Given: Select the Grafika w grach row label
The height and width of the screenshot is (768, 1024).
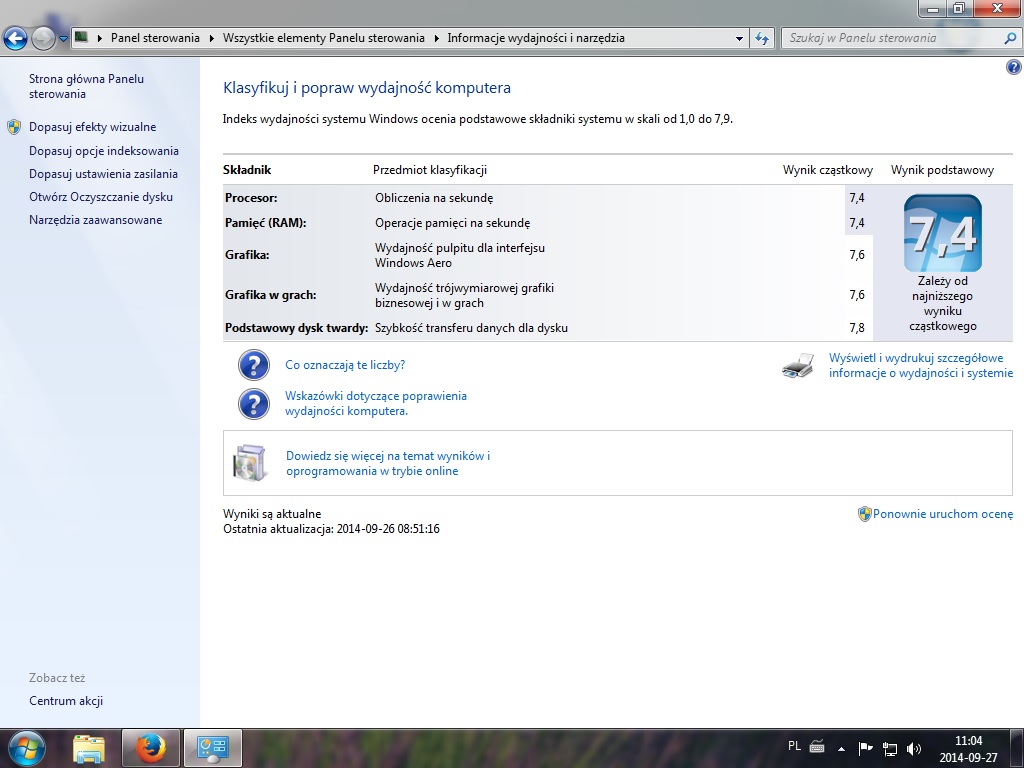Looking at the screenshot, I should coord(270,295).
